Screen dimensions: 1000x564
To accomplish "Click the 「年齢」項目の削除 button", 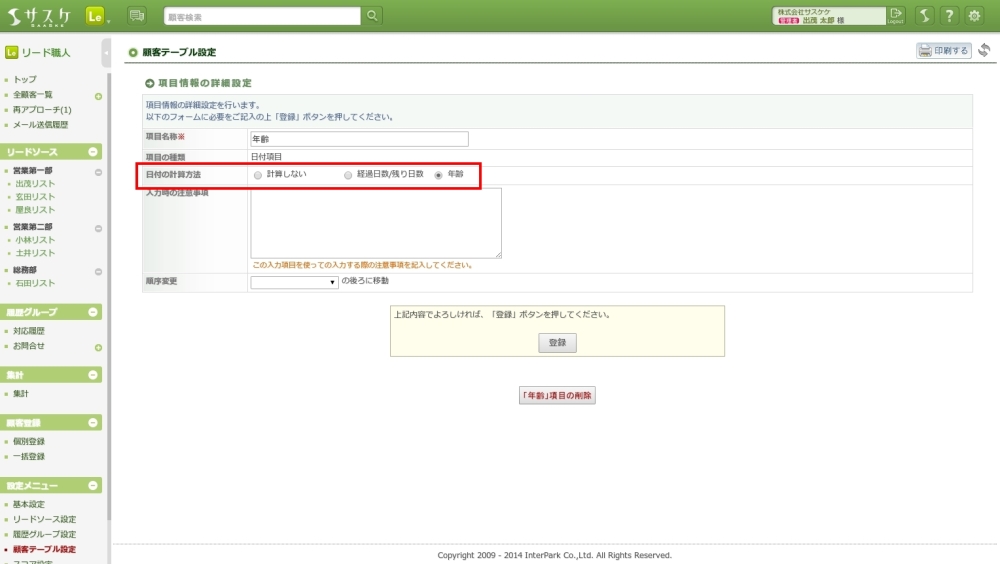I will 557,395.
